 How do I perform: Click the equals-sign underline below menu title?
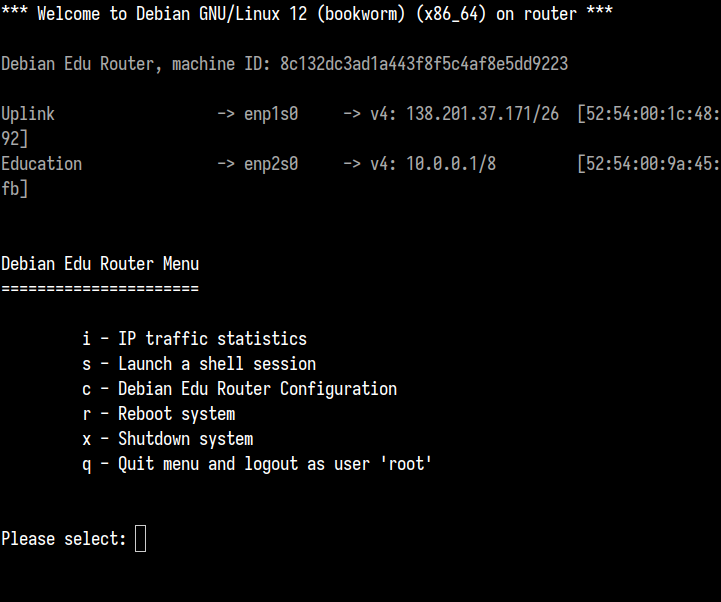100,289
